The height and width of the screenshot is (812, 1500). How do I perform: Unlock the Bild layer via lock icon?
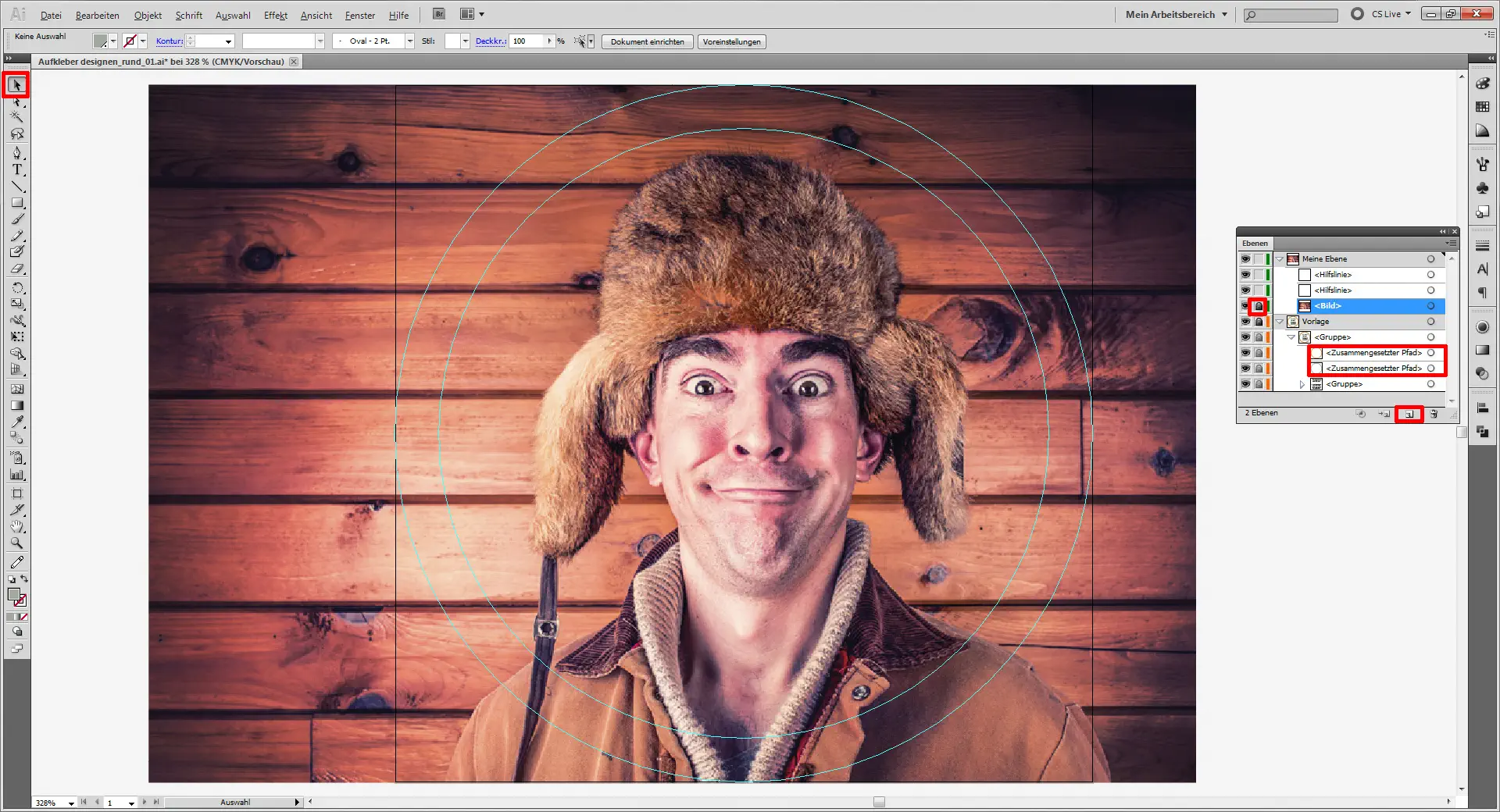click(x=1258, y=306)
